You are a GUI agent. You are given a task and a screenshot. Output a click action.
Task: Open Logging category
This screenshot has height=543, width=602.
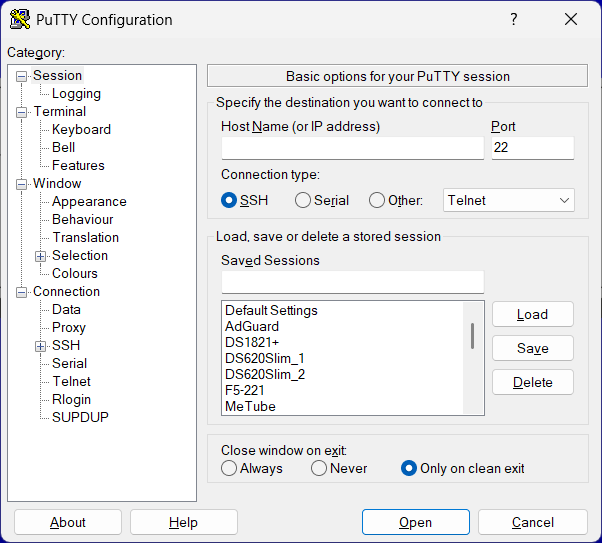76,94
